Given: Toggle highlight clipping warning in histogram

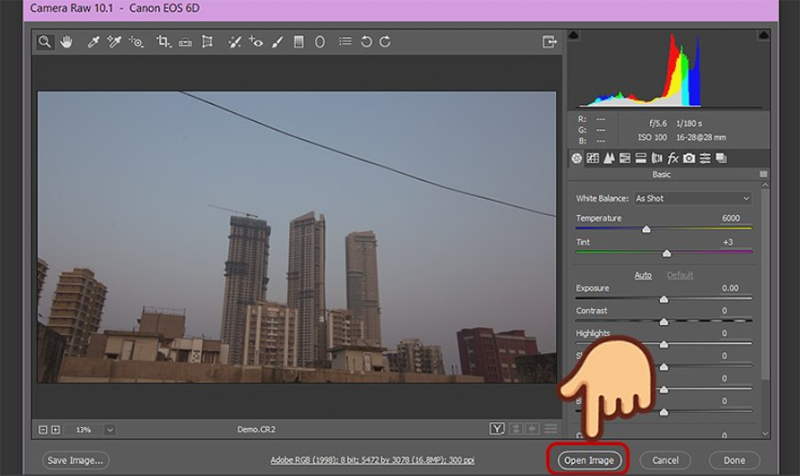Looking at the screenshot, I should (763, 35).
